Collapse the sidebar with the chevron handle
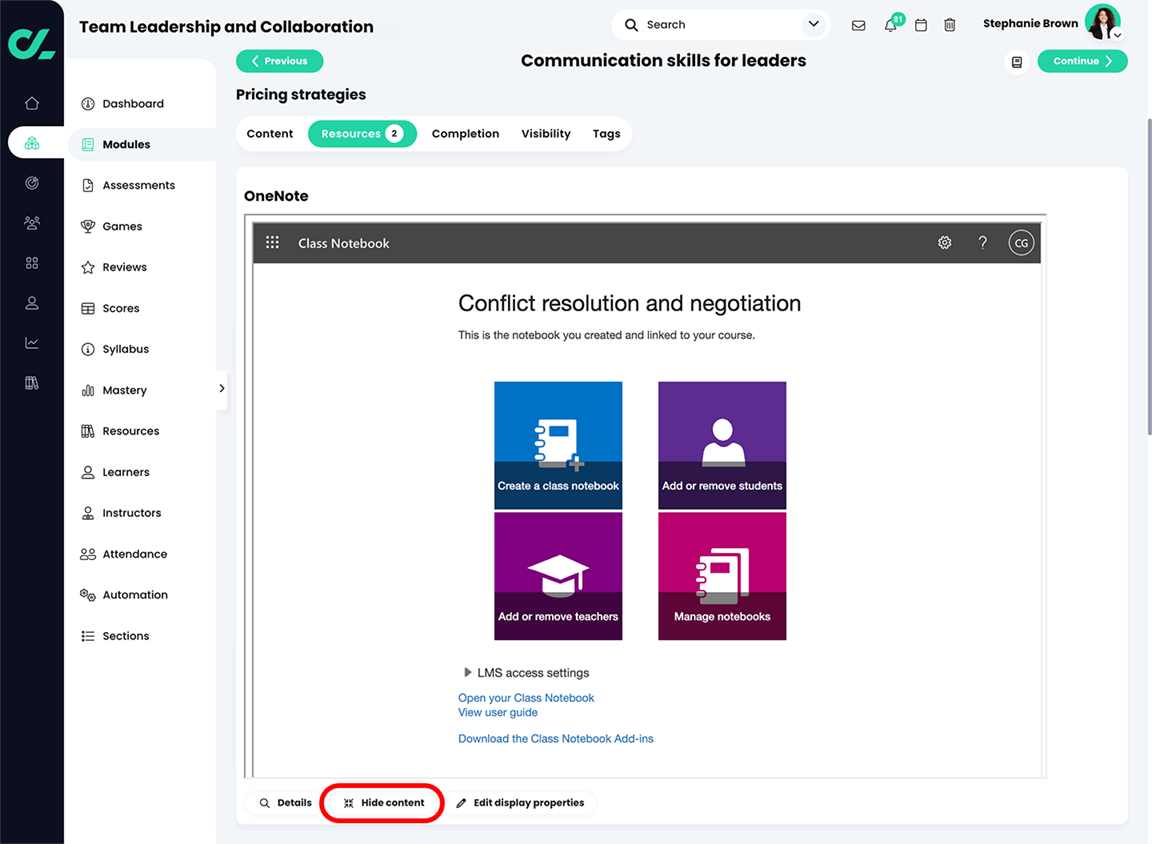The width and height of the screenshot is (1152, 844). pos(221,389)
